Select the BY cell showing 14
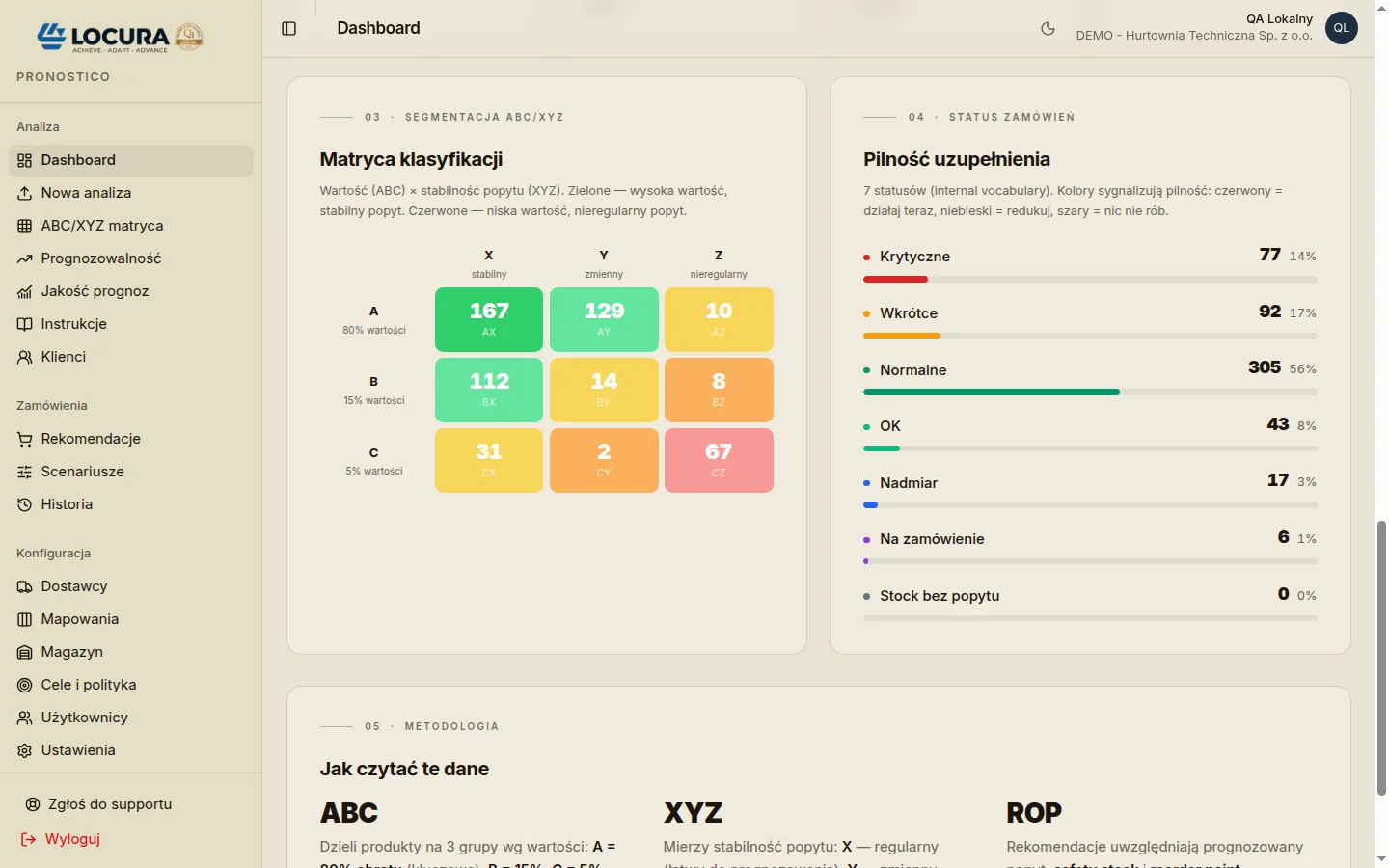This screenshot has width=1389, height=868. tap(604, 390)
